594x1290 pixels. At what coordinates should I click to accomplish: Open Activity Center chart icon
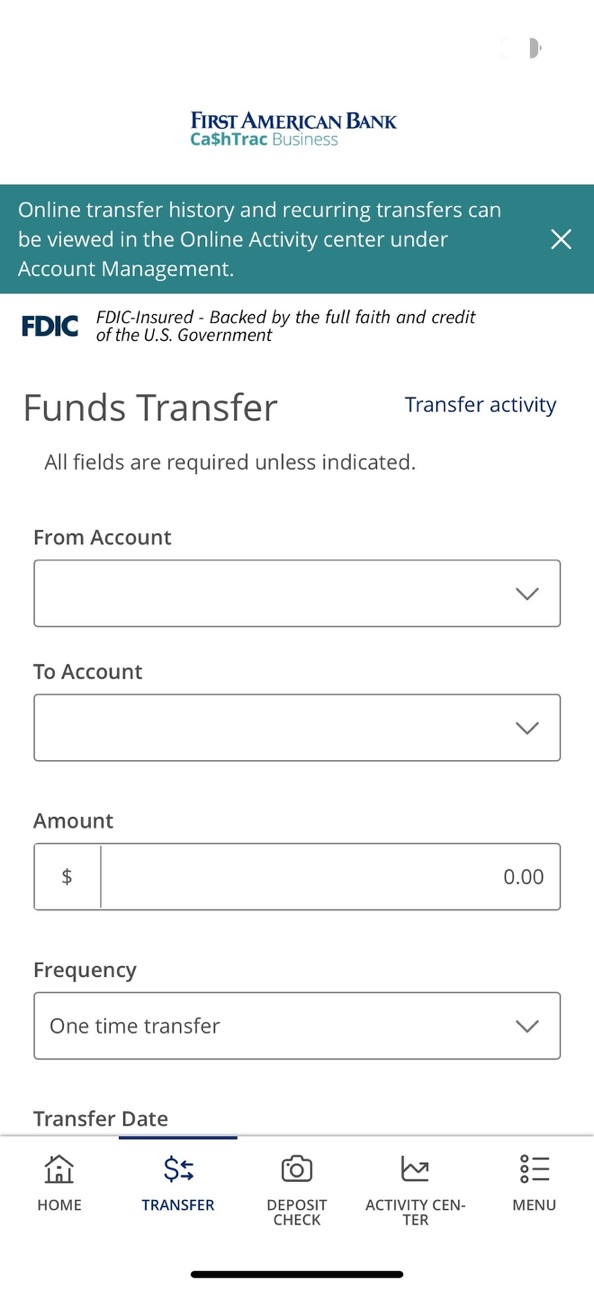(415, 1168)
